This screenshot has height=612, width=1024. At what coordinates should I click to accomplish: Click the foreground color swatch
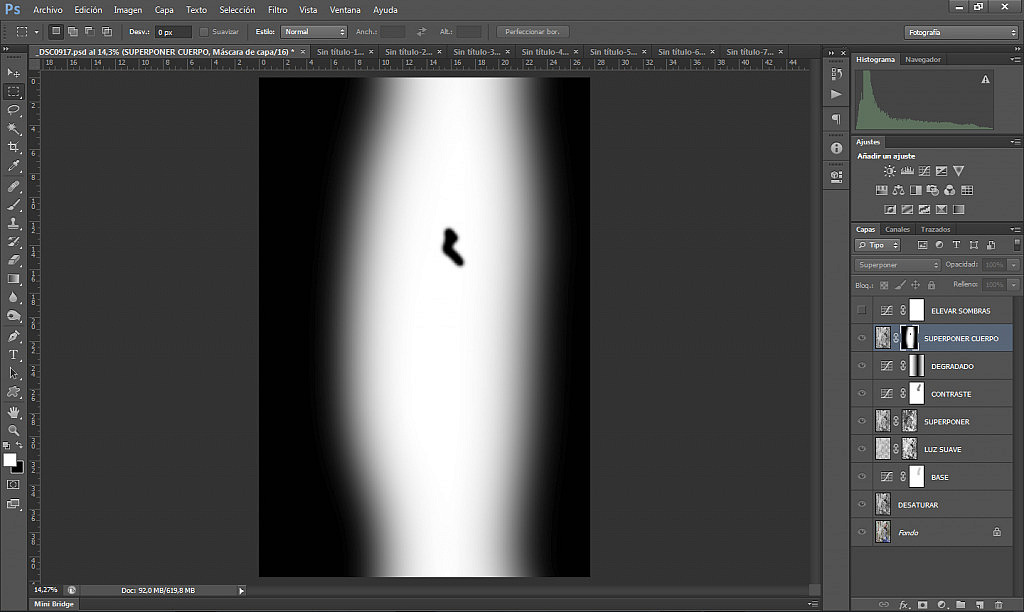[x=10, y=460]
